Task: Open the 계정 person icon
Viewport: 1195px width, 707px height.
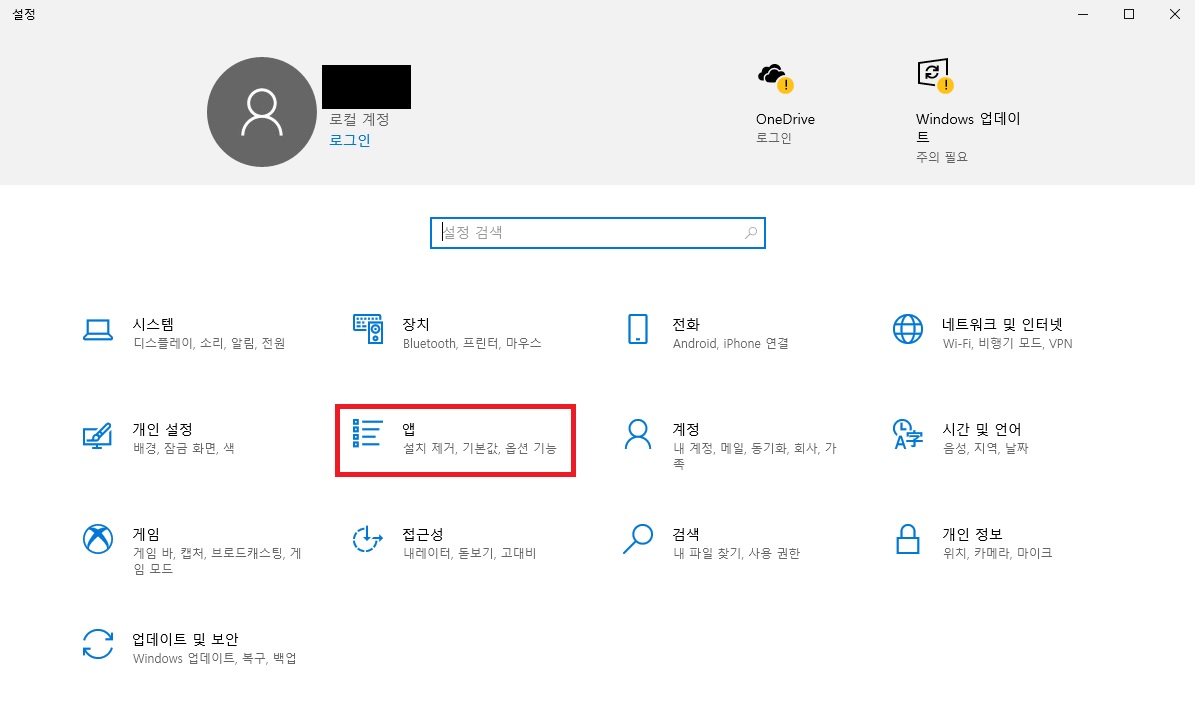Action: 638,434
